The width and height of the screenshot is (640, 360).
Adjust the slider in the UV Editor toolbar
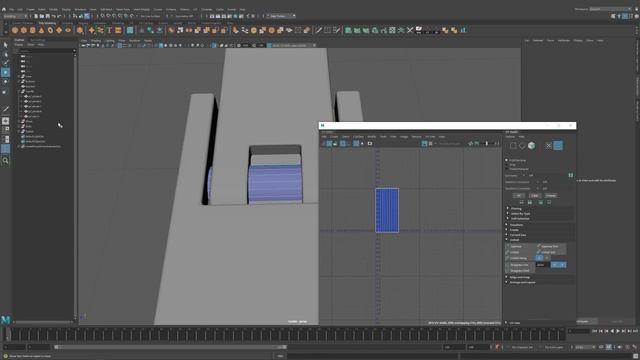point(487,144)
